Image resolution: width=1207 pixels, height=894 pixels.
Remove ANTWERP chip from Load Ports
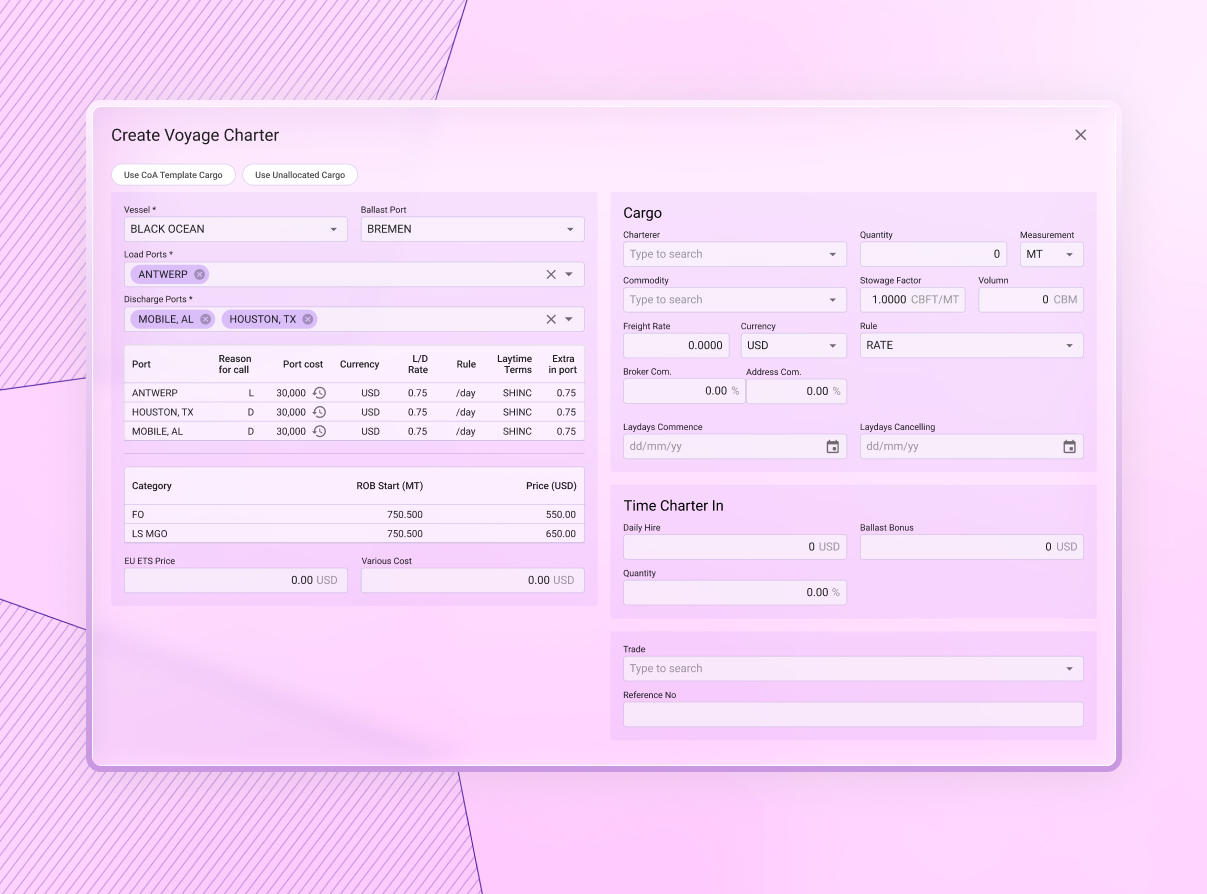200,274
